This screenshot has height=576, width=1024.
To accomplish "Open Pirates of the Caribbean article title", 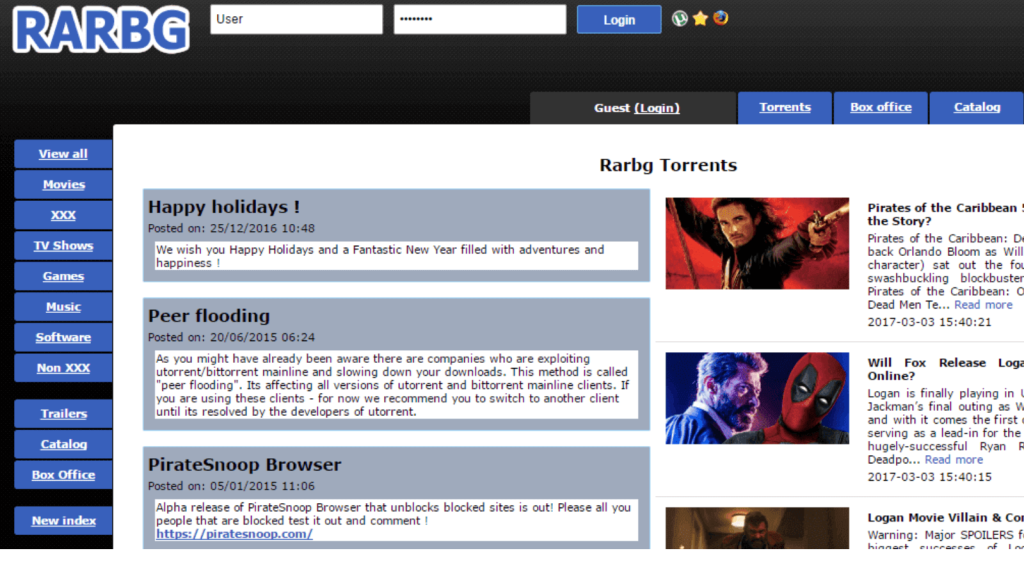I will tap(945, 214).
